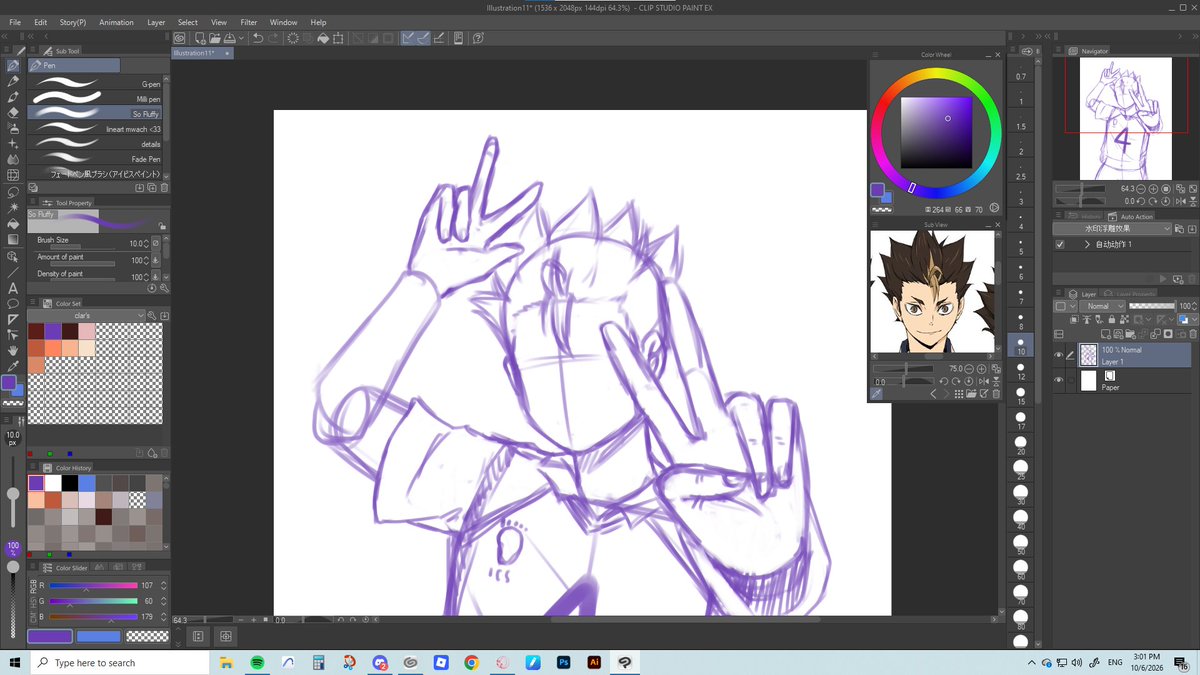
Task: Click the Save icon in the command bar
Action: coord(228,38)
